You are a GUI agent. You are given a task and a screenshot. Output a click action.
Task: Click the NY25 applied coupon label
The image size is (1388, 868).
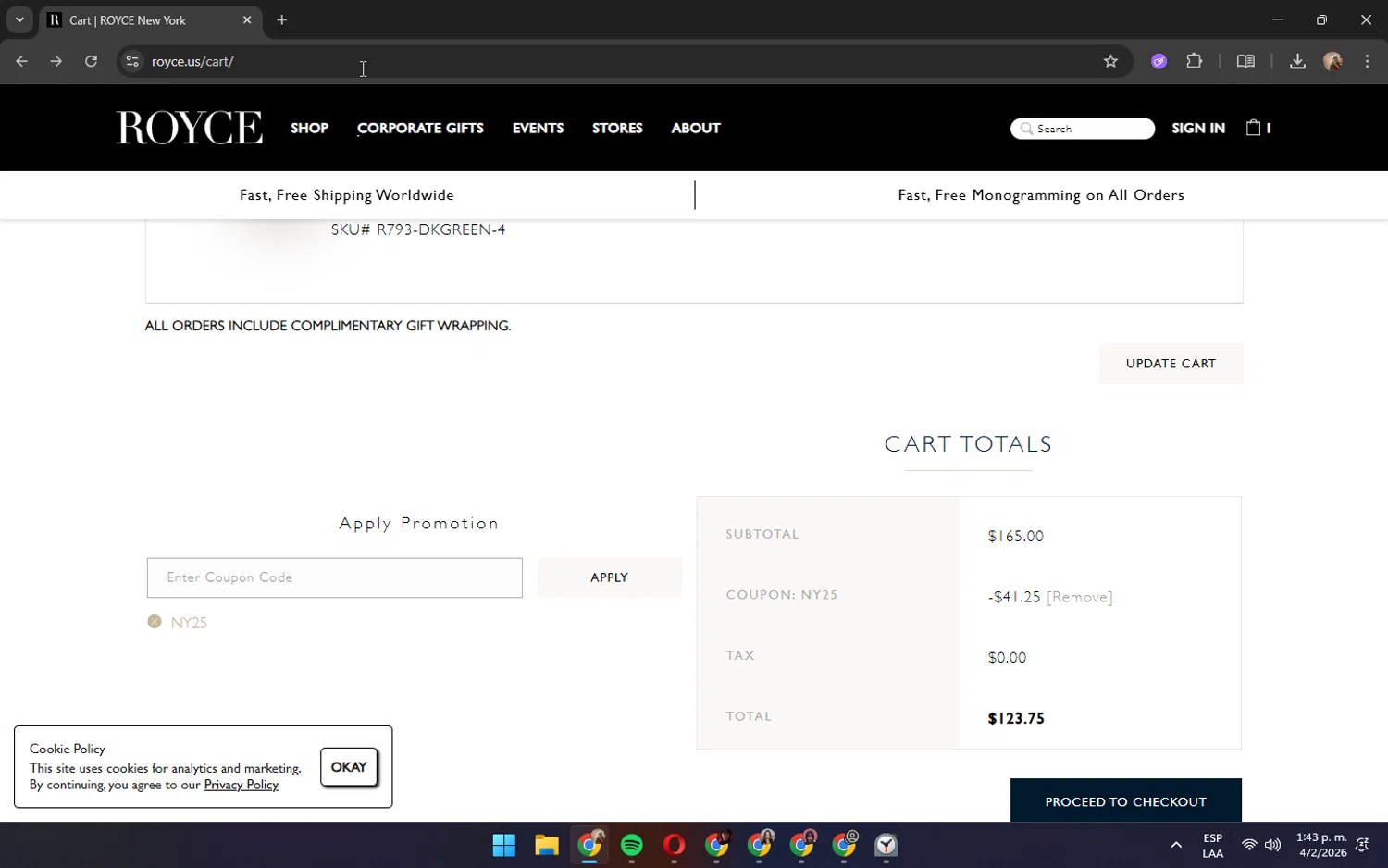(189, 623)
